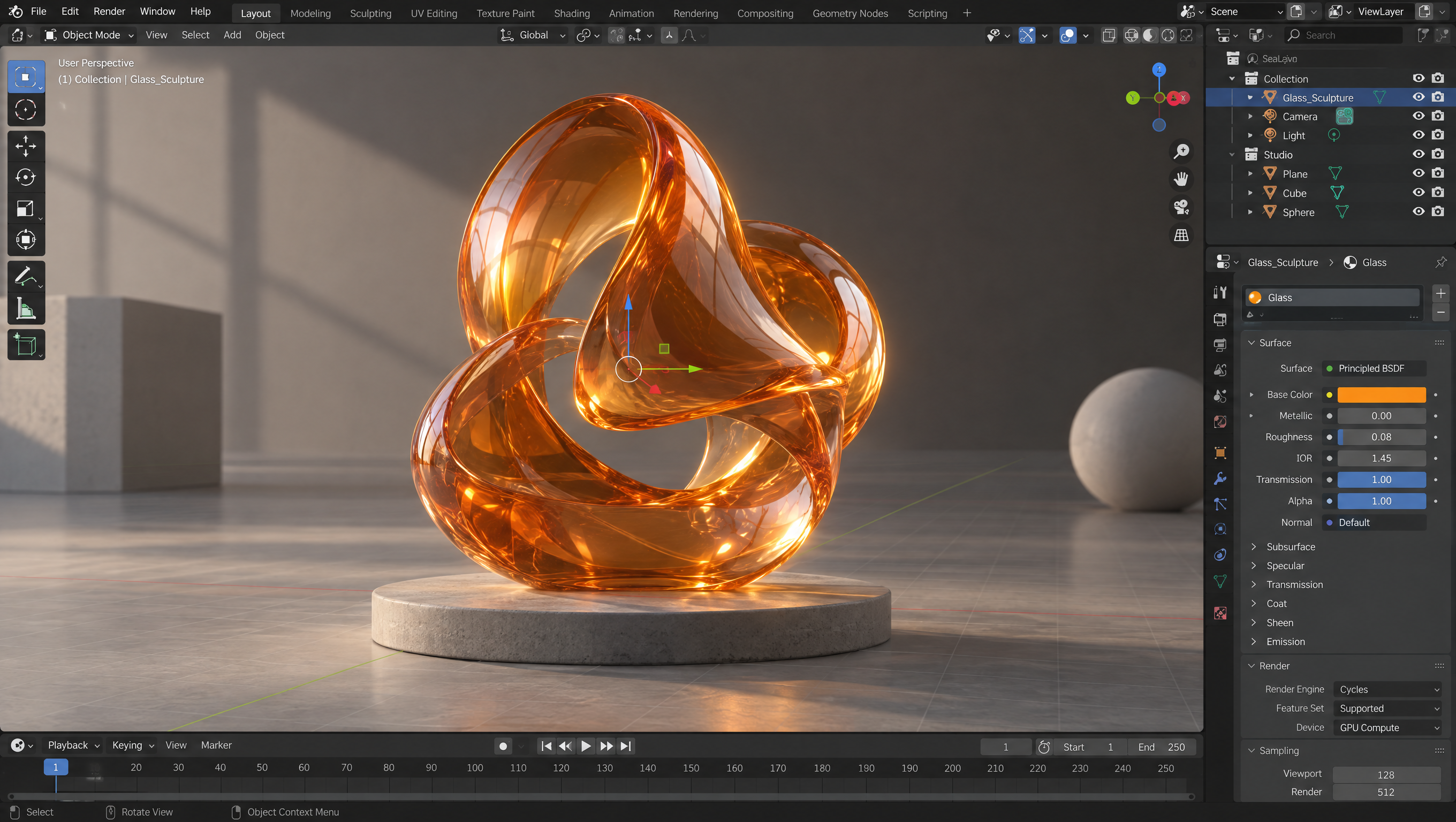This screenshot has height=822, width=1456.
Task: Open the Render menu
Action: tap(109, 11)
